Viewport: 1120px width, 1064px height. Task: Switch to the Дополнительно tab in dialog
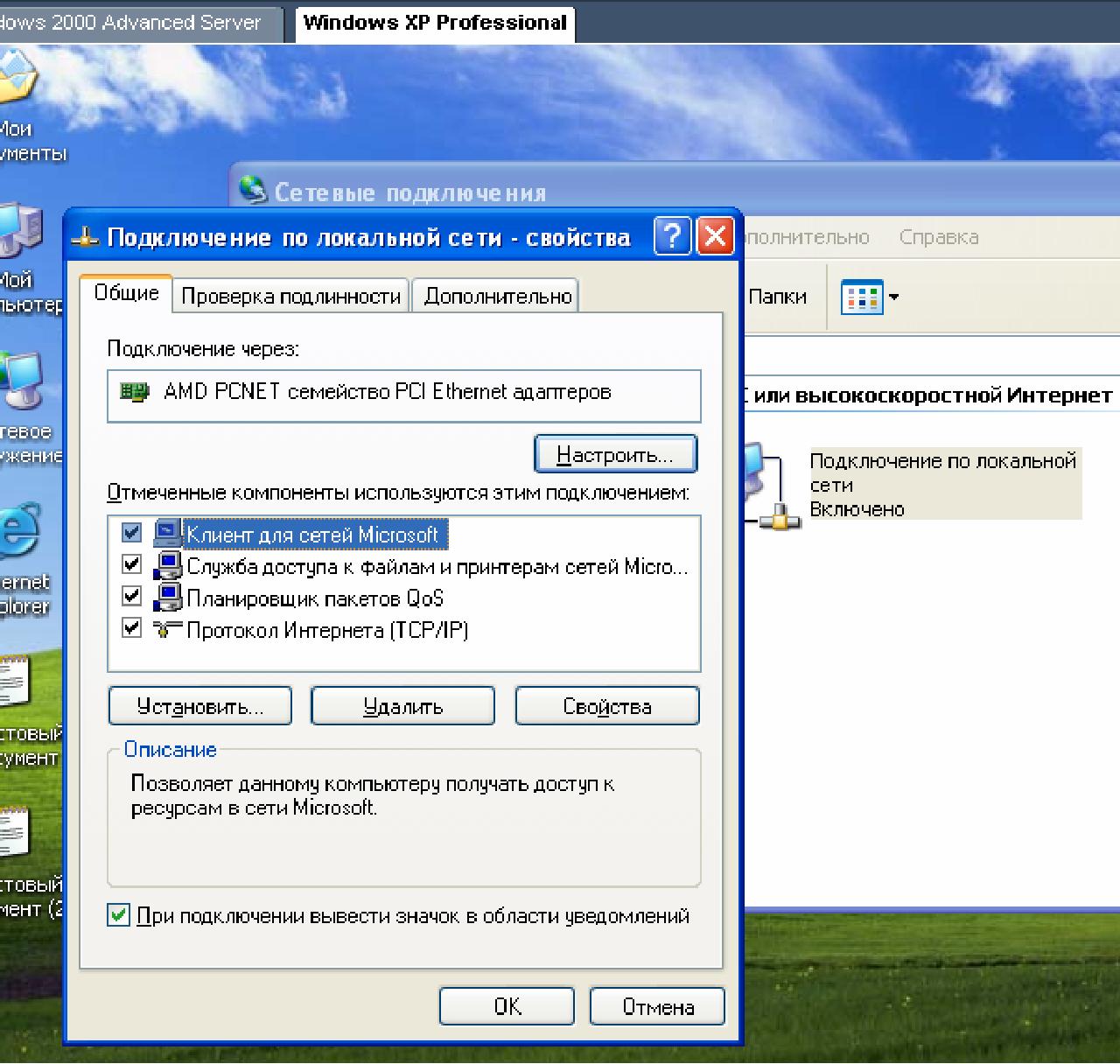[497, 297]
